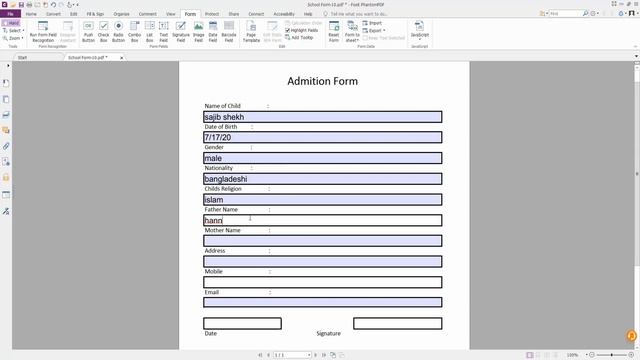Select the Push Button form field tool
The image size is (640, 360).
coord(88,31)
